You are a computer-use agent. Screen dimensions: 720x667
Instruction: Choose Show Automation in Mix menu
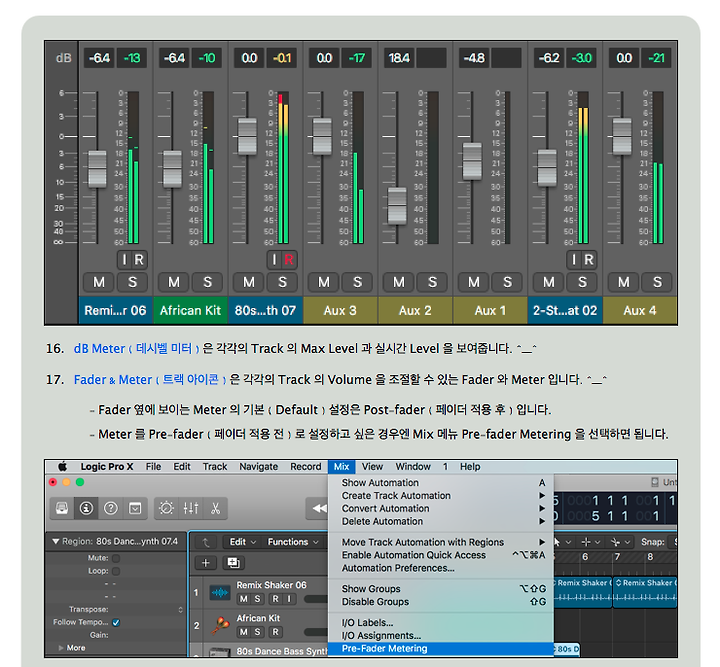point(441,483)
